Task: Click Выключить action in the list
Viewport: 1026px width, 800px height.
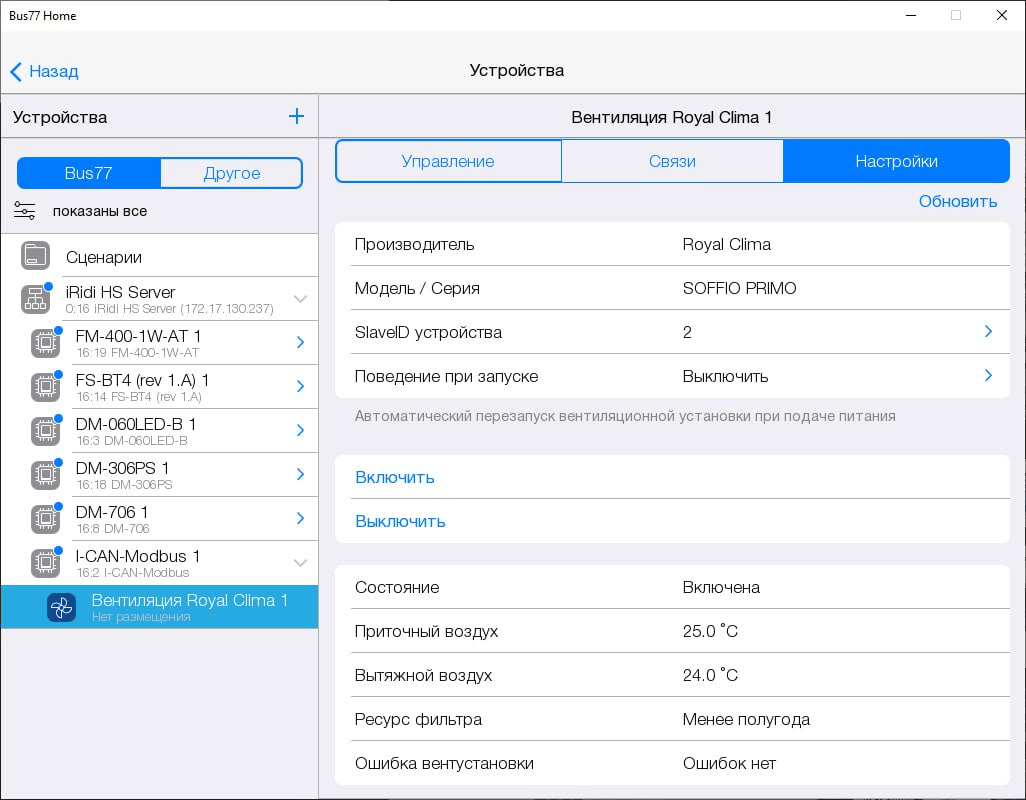Action: (x=400, y=521)
